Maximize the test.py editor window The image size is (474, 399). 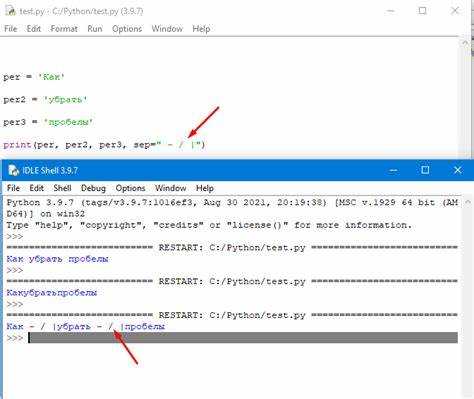point(422,11)
